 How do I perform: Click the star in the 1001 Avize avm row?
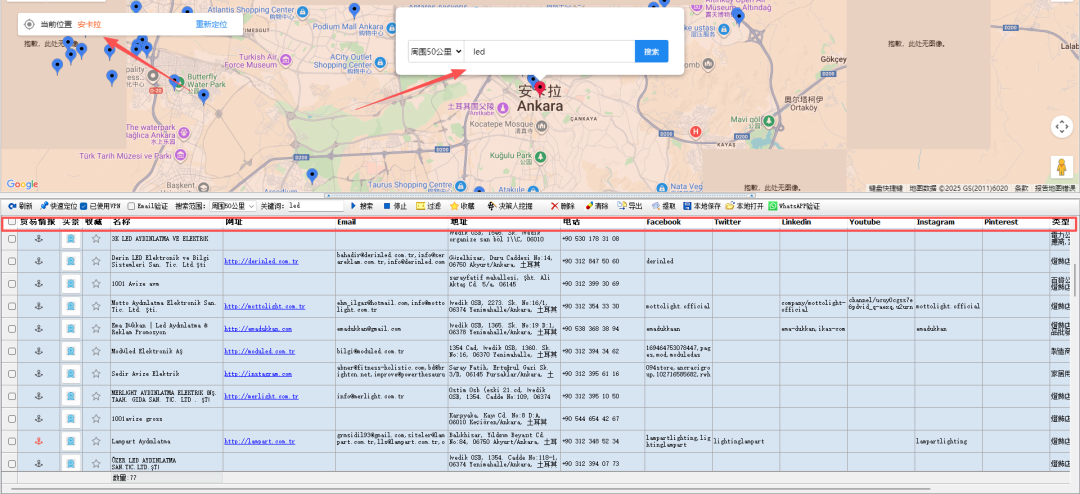(x=96, y=283)
